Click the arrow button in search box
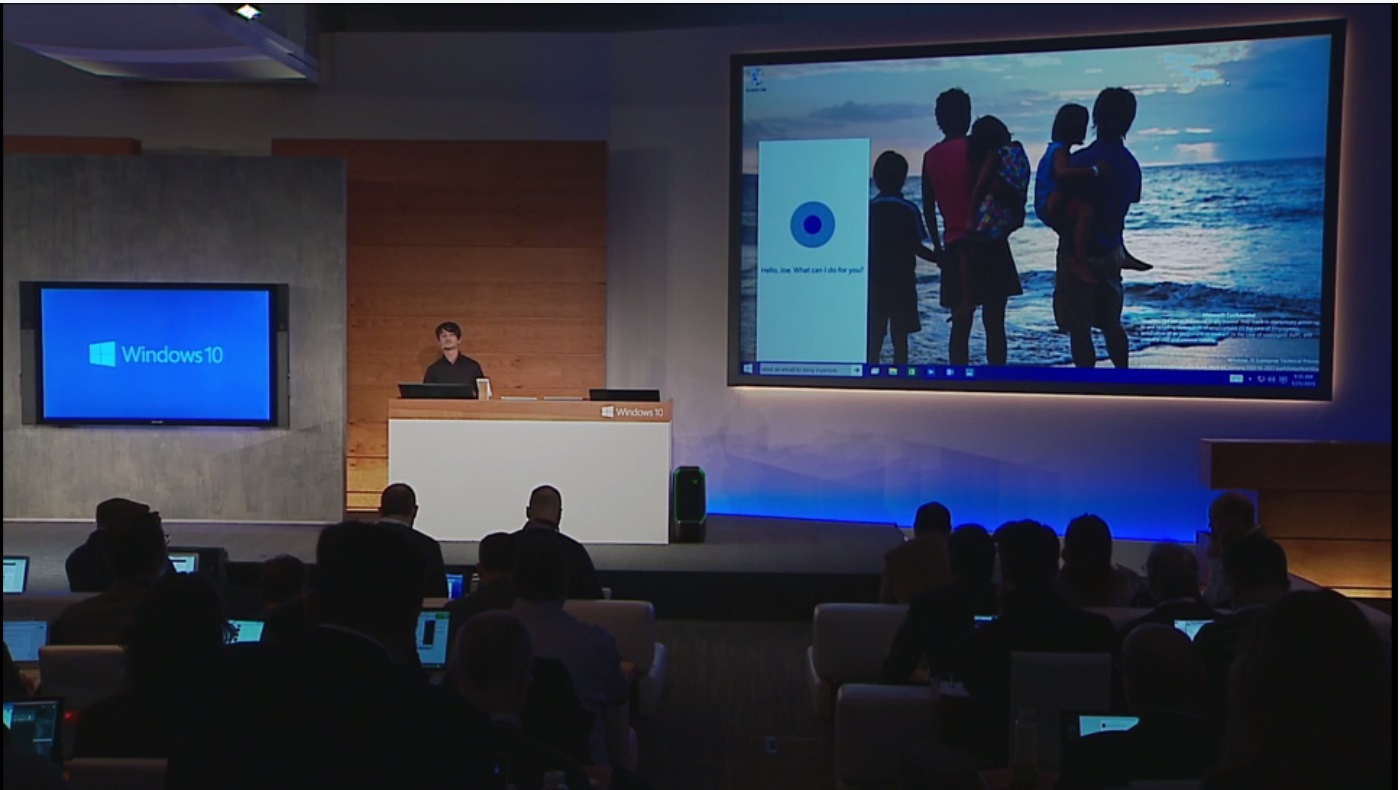This screenshot has height=790, width=1400. [x=857, y=370]
